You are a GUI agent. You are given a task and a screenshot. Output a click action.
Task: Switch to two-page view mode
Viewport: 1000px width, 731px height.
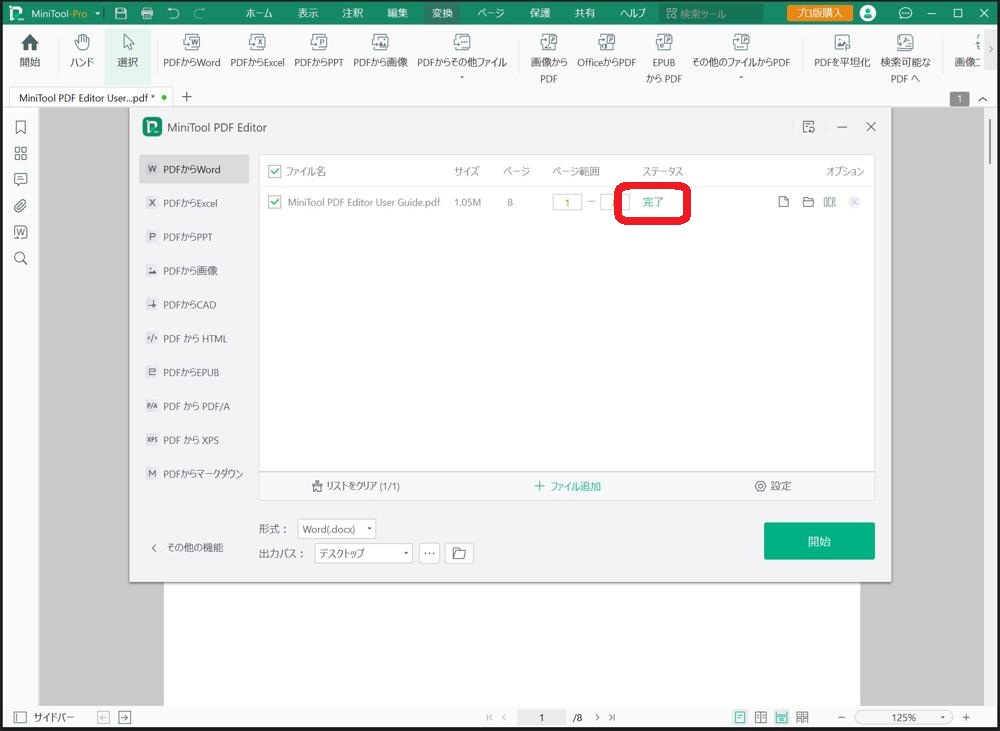point(761,718)
